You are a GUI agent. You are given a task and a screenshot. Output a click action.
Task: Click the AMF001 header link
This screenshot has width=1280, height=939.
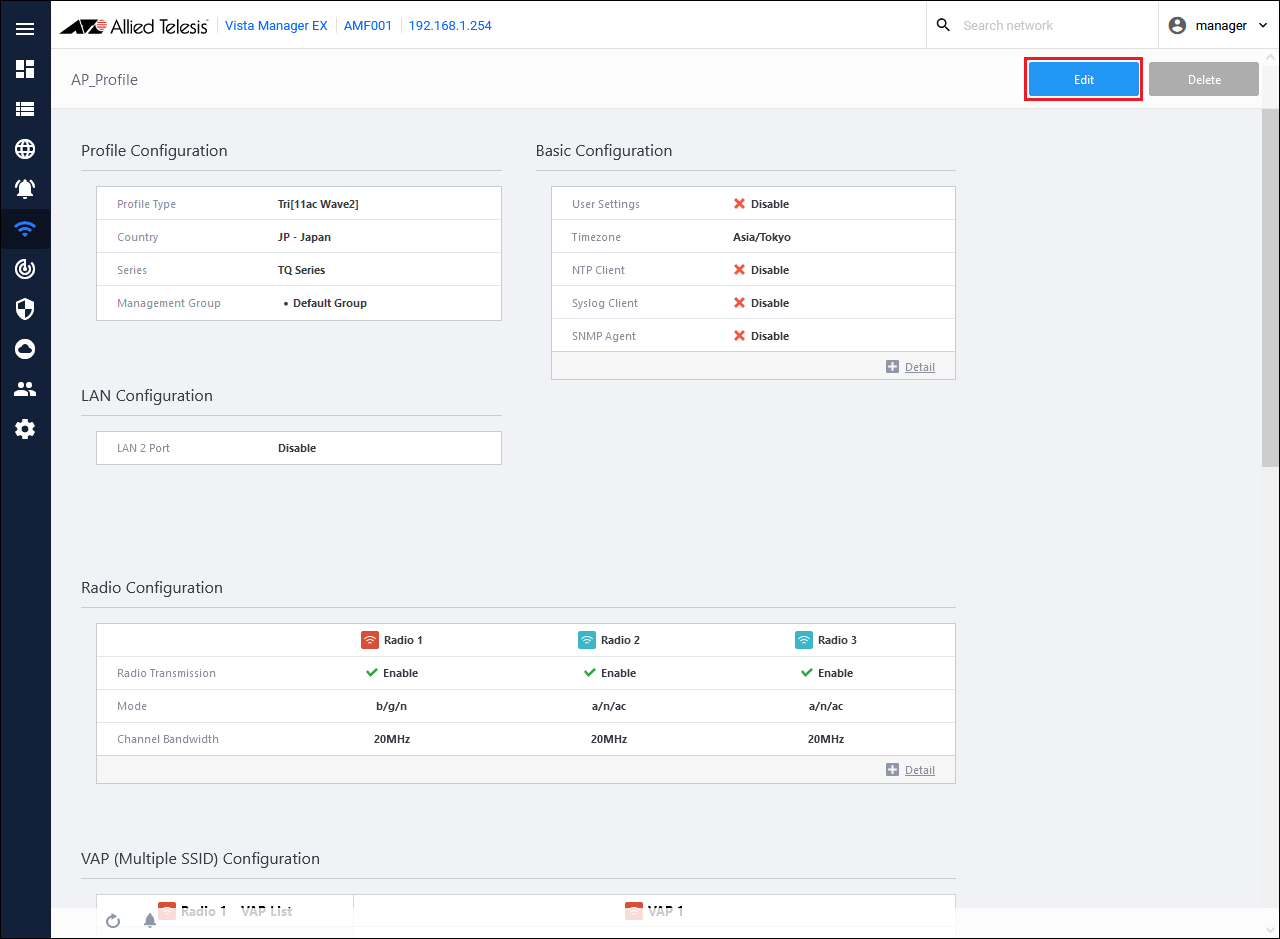click(x=368, y=26)
